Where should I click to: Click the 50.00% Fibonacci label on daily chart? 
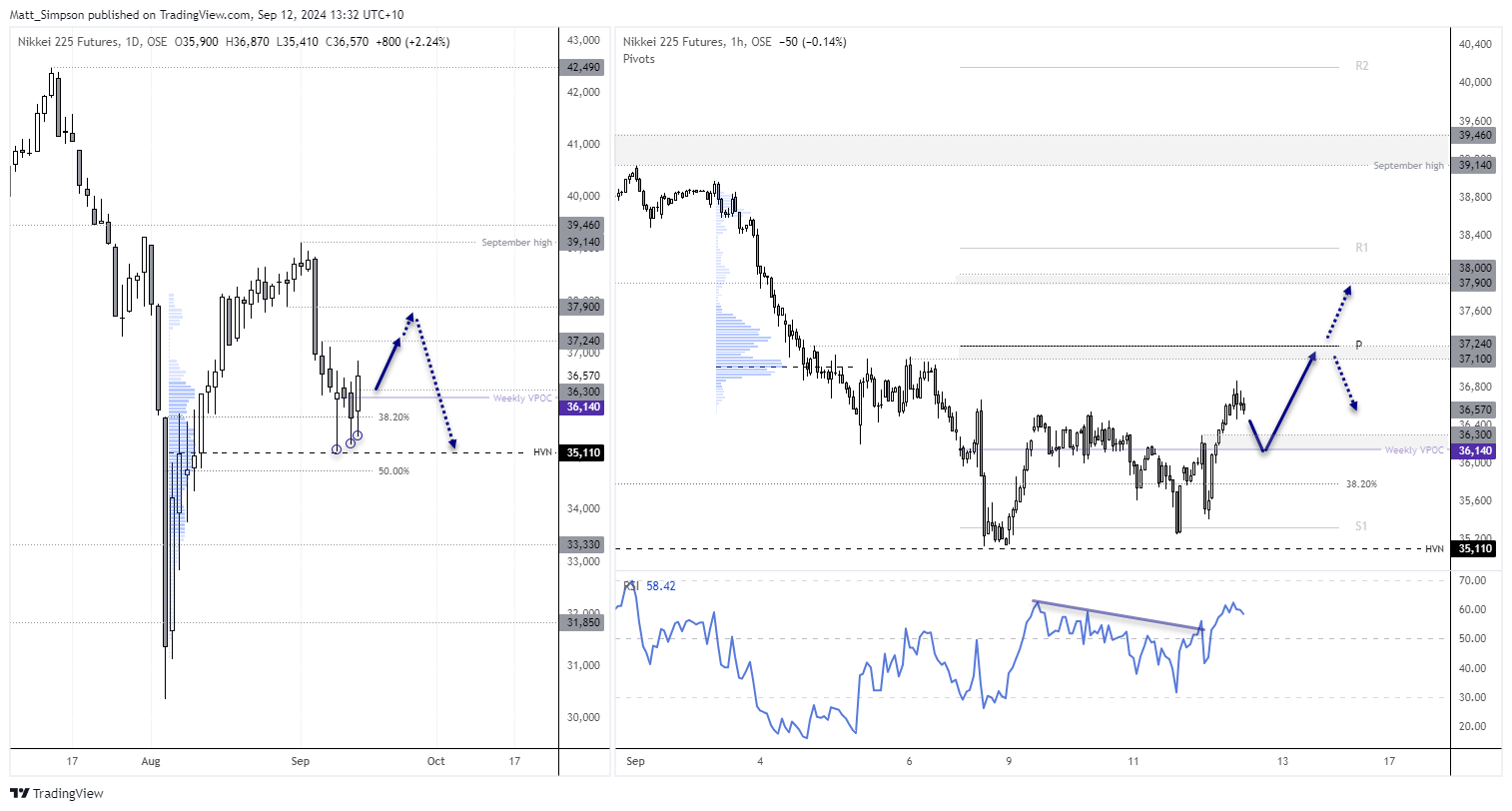tap(393, 471)
